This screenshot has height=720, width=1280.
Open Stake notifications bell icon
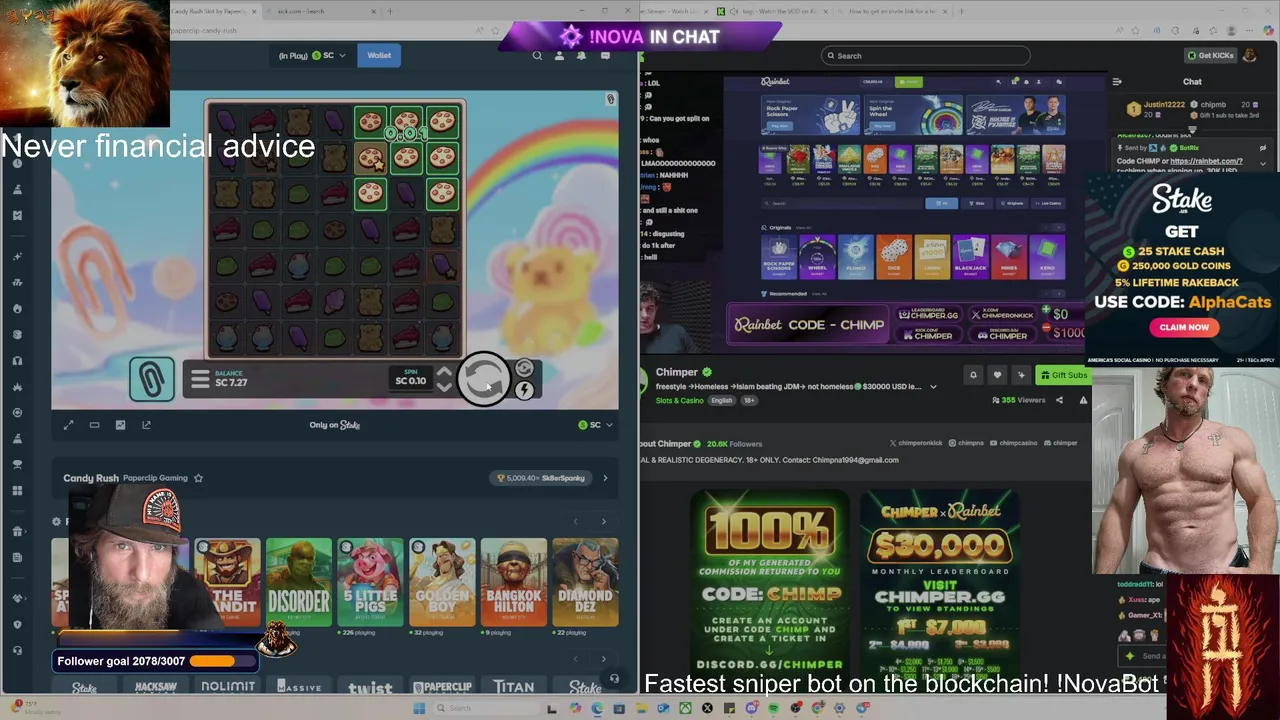click(x=582, y=56)
